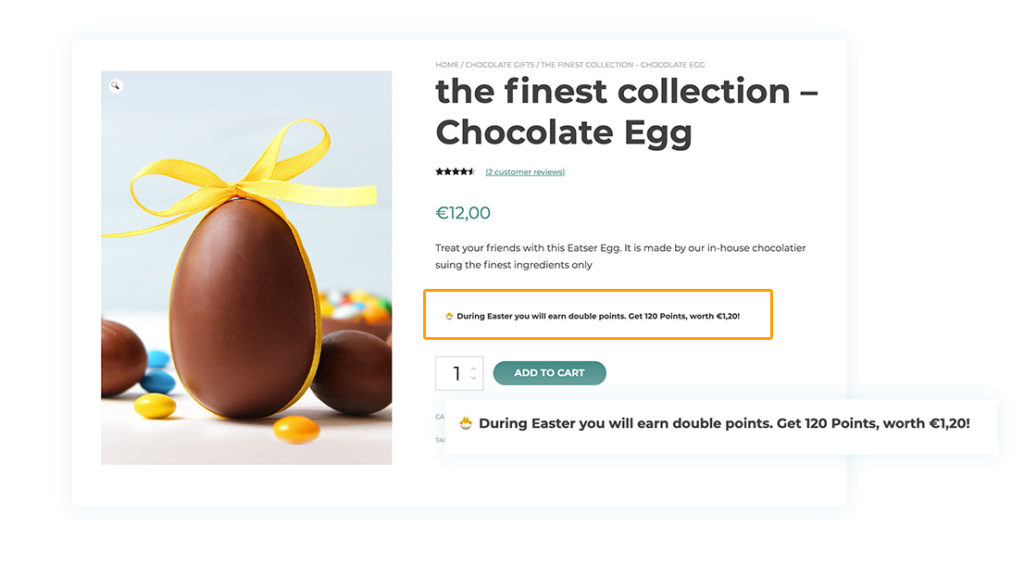Click the partially hidden category label below quantity
Viewport: 1024px width, 564px height.
coord(440,416)
